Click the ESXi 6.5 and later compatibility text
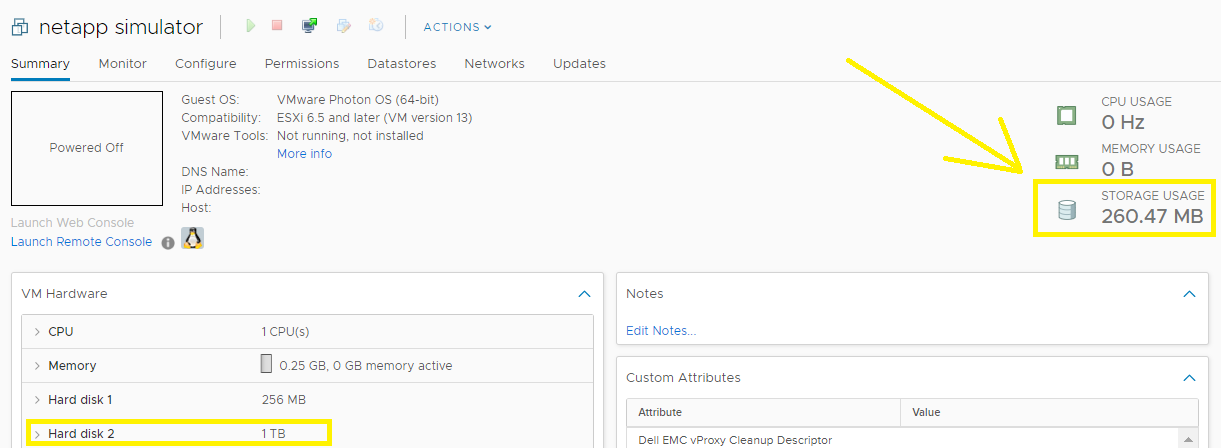This screenshot has height=448, width=1221. 374,118
